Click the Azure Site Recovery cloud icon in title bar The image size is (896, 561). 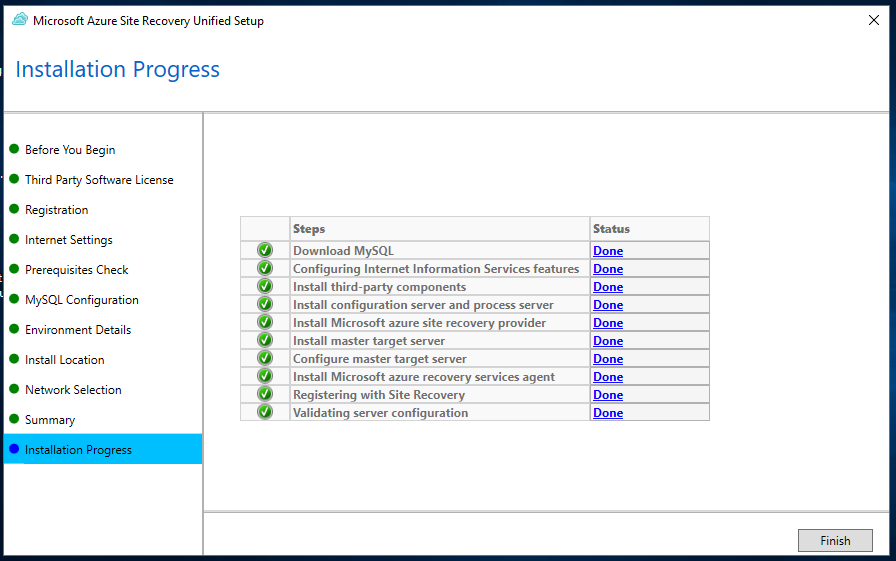point(20,21)
